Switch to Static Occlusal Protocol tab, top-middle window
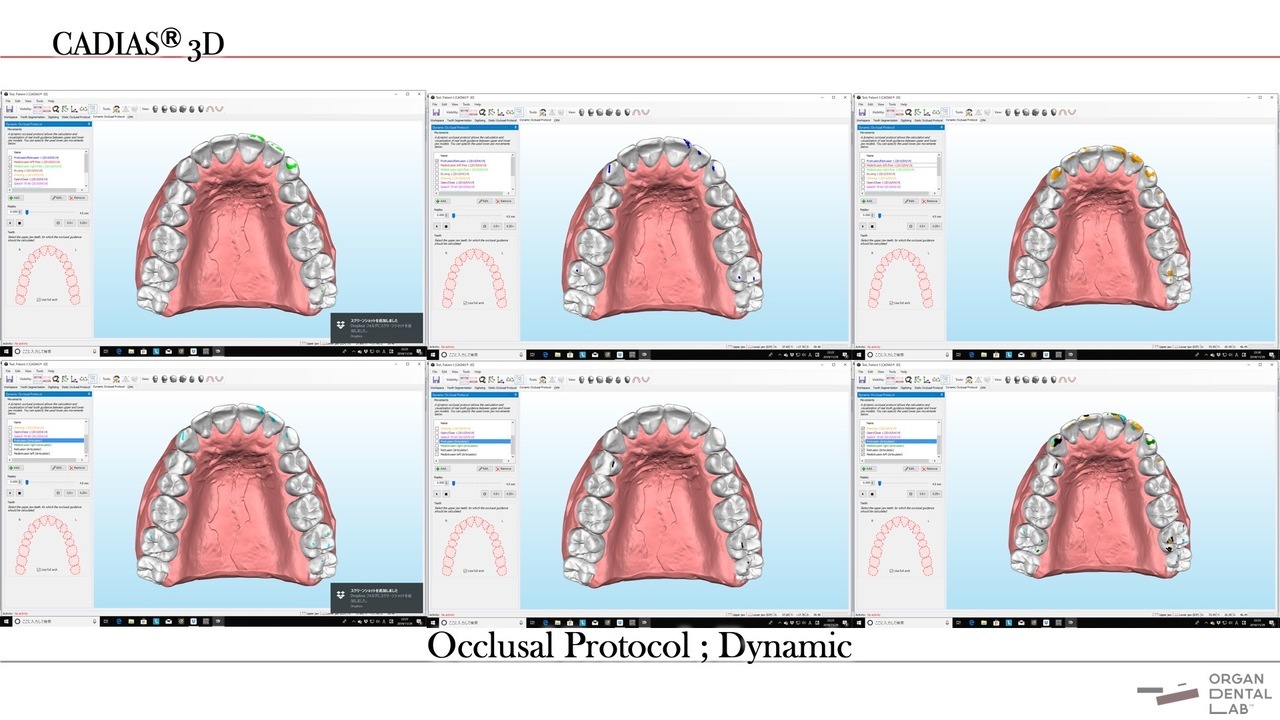This screenshot has width=1280, height=720. click(x=502, y=120)
